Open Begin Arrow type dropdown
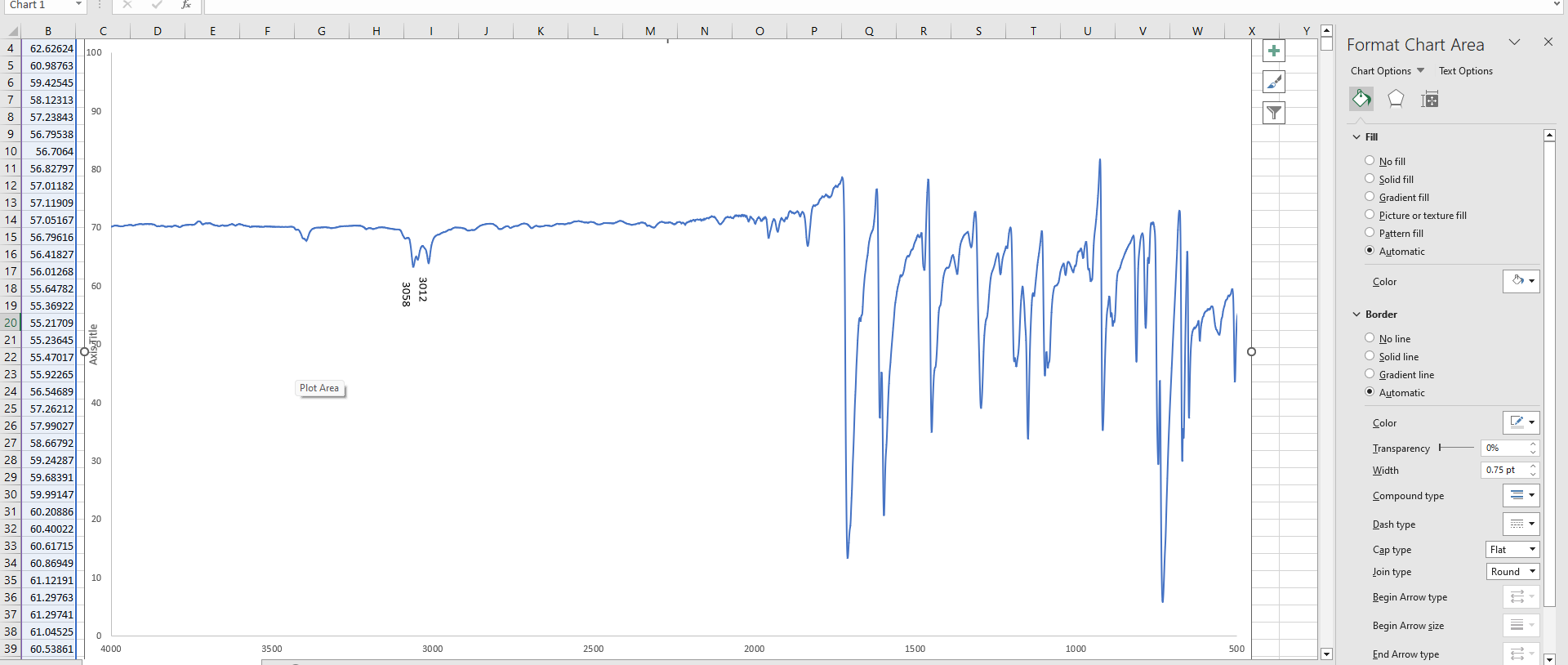 point(1521,596)
